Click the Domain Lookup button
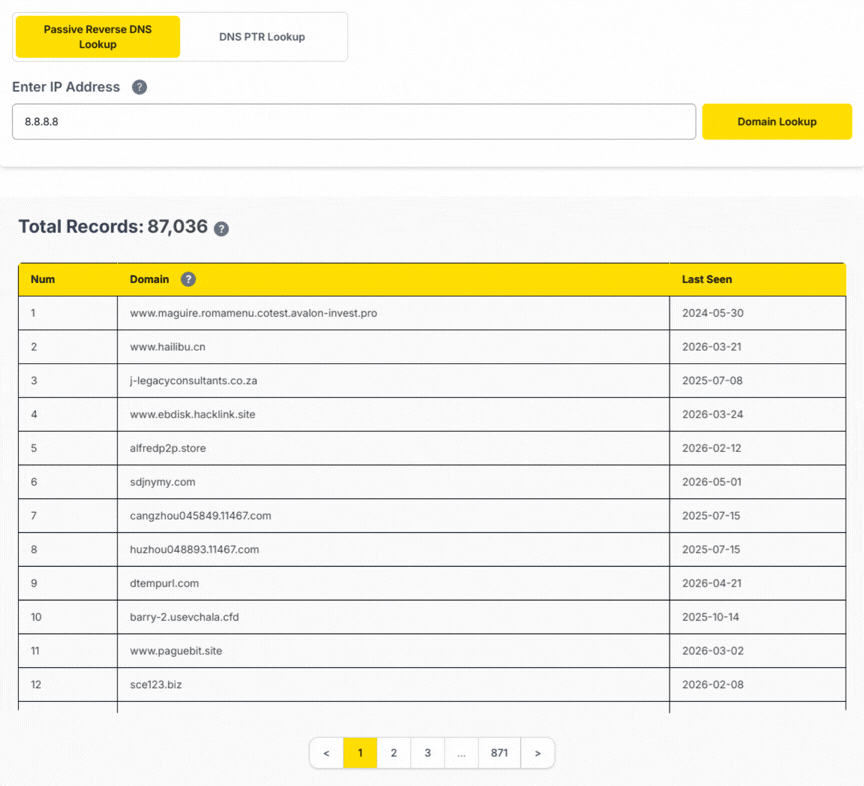The width and height of the screenshot is (864, 786). [777, 122]
